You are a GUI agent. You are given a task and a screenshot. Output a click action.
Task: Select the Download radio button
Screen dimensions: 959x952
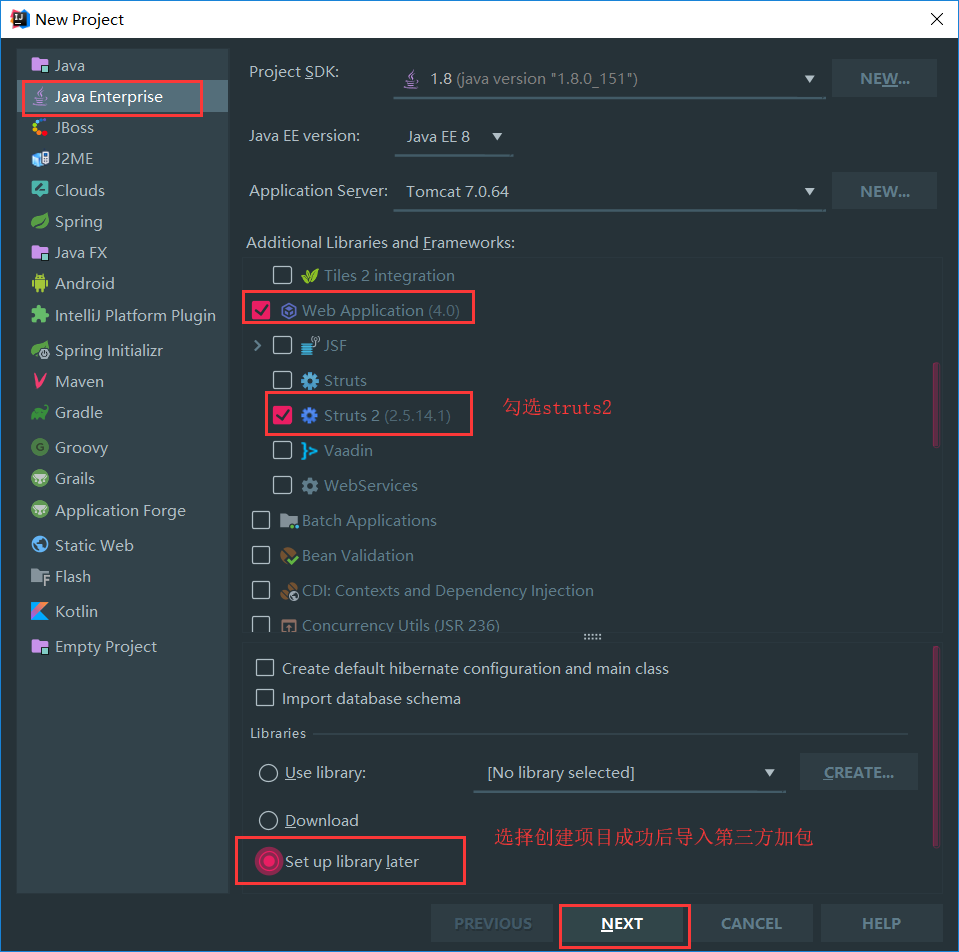point(268,820)
